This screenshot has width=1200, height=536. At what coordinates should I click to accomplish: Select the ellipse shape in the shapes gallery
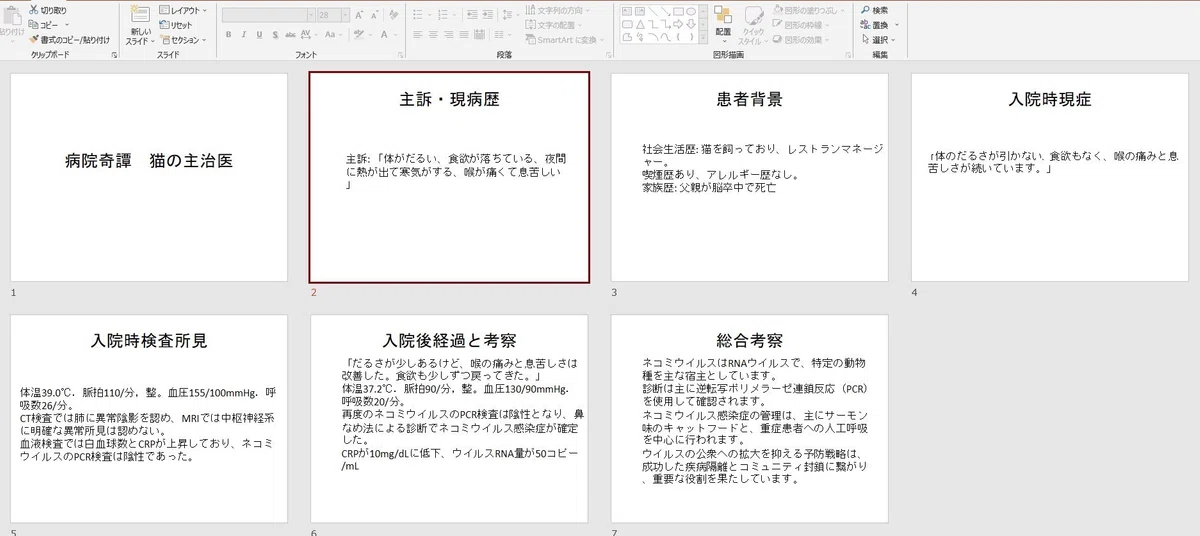point(691,11)
